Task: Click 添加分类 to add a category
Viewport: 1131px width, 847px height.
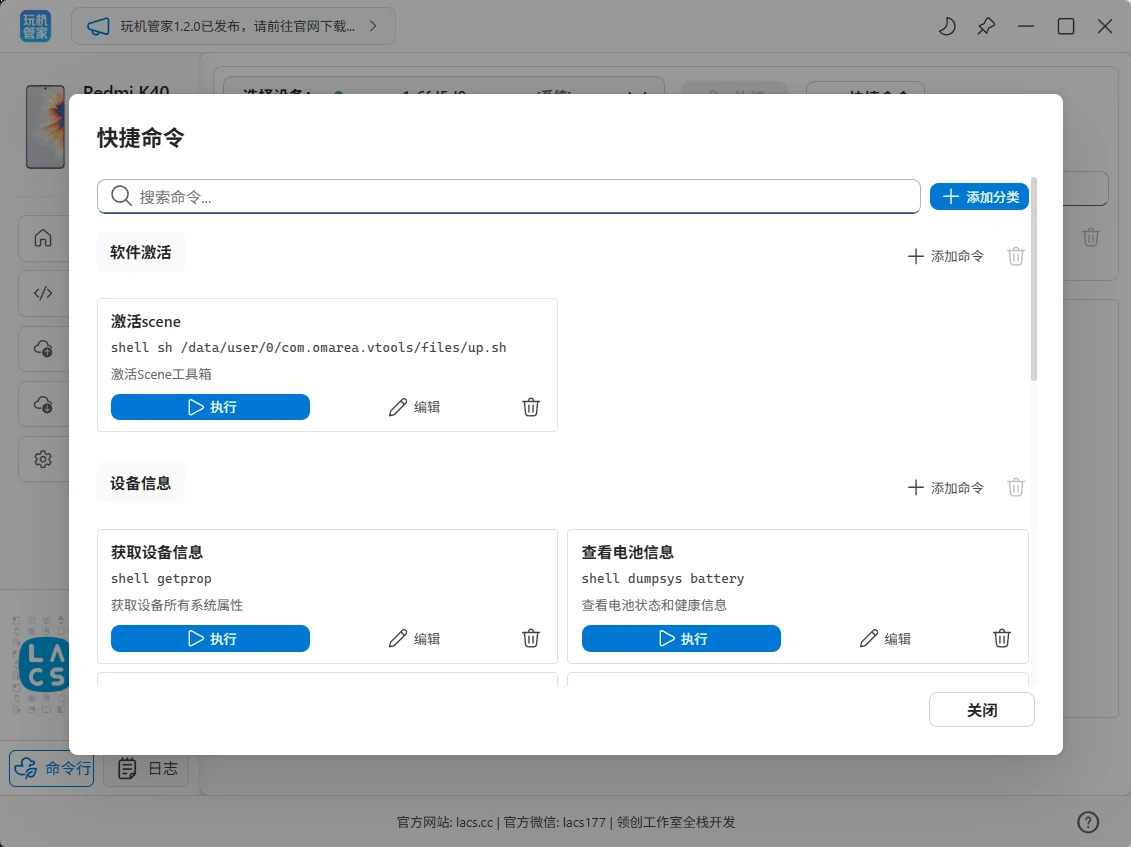Action: [979, 197]
